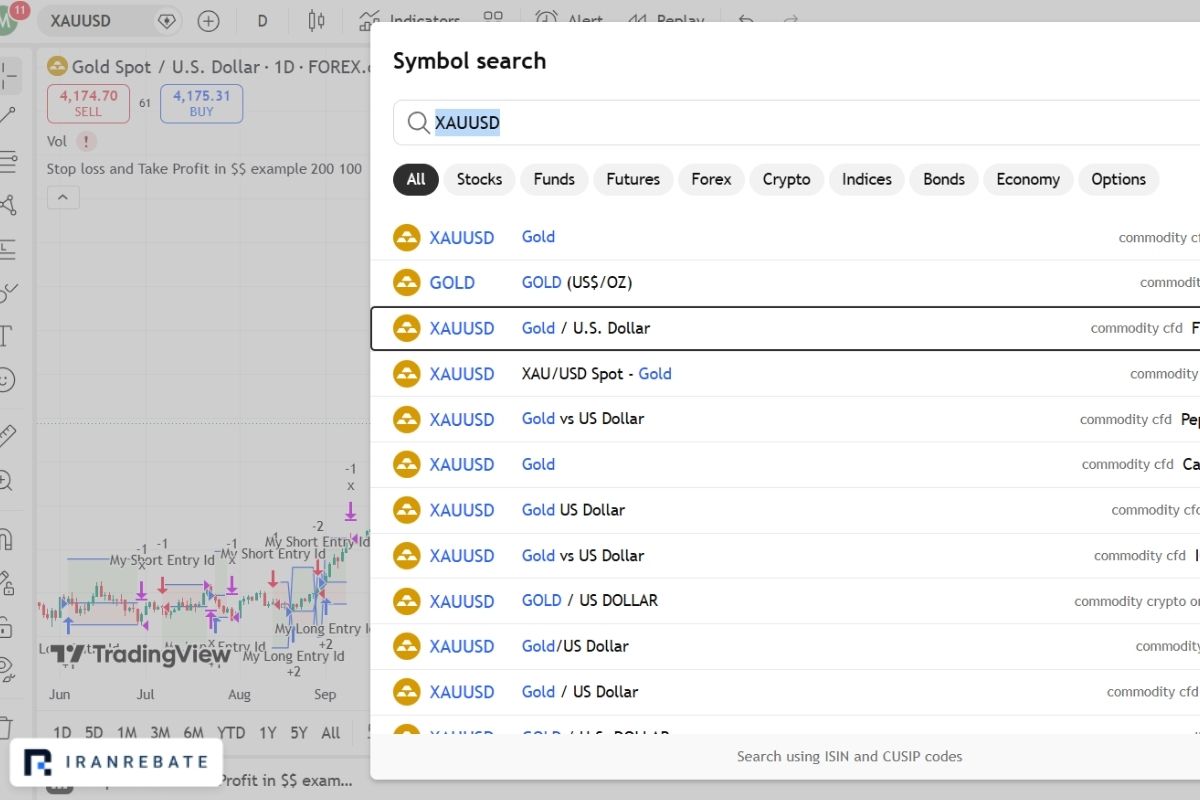Open the D timeframe interval dropdown
This screenshot has height=800, width=1200.
[262, 21]
